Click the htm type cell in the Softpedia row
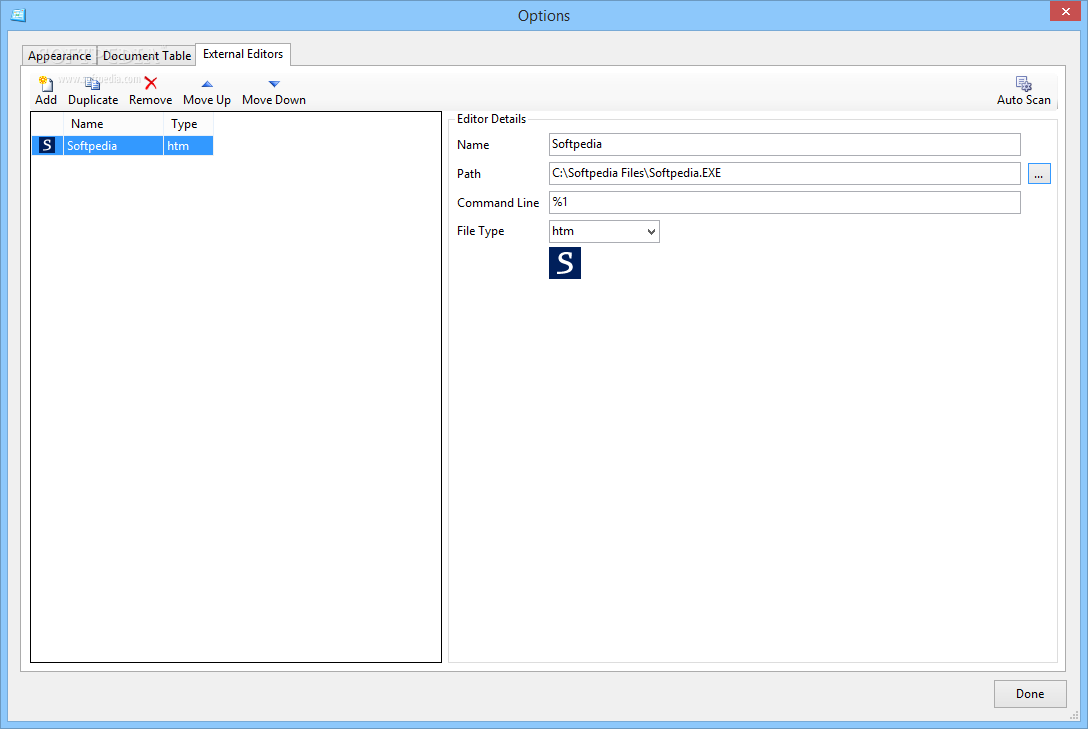 tap(188, 146)
